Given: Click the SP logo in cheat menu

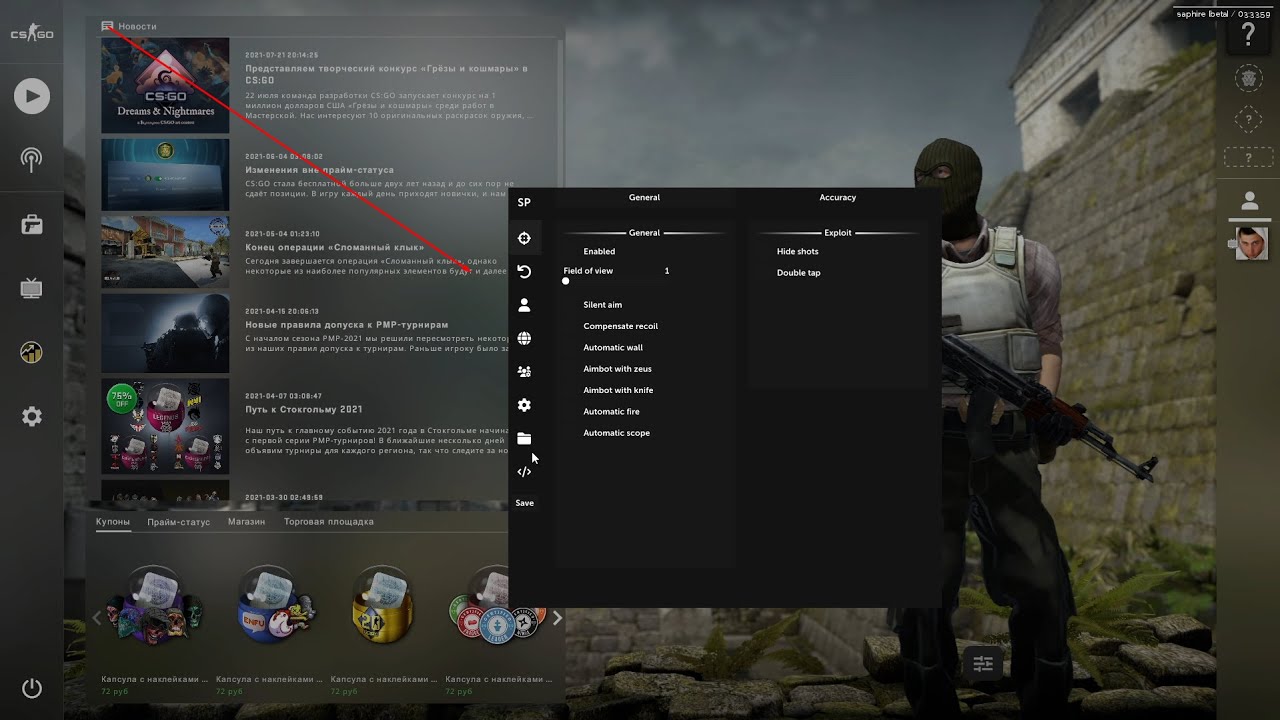Looking at the screenshot, I should pyautogui.click(x=524, y=202).
